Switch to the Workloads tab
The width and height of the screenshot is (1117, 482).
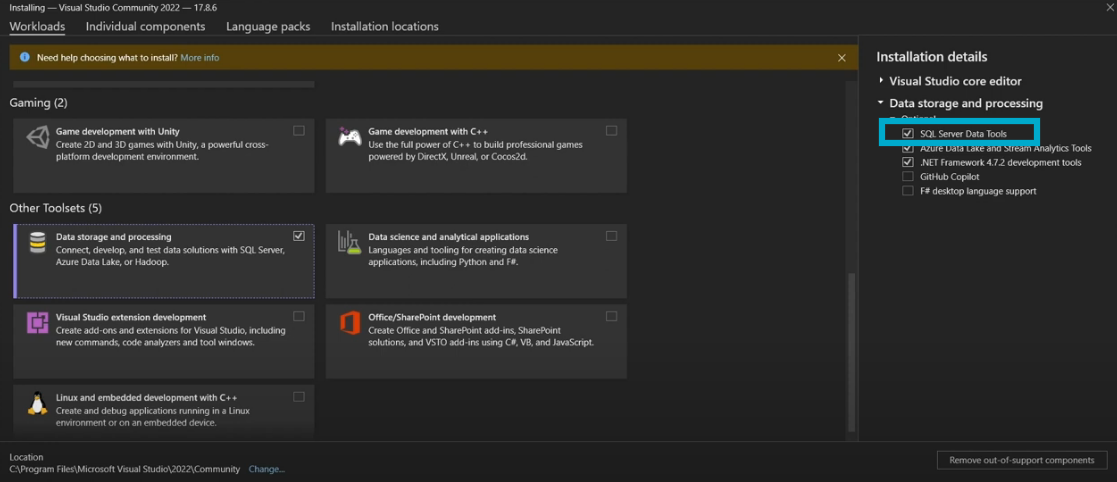[x=37, y=26]
